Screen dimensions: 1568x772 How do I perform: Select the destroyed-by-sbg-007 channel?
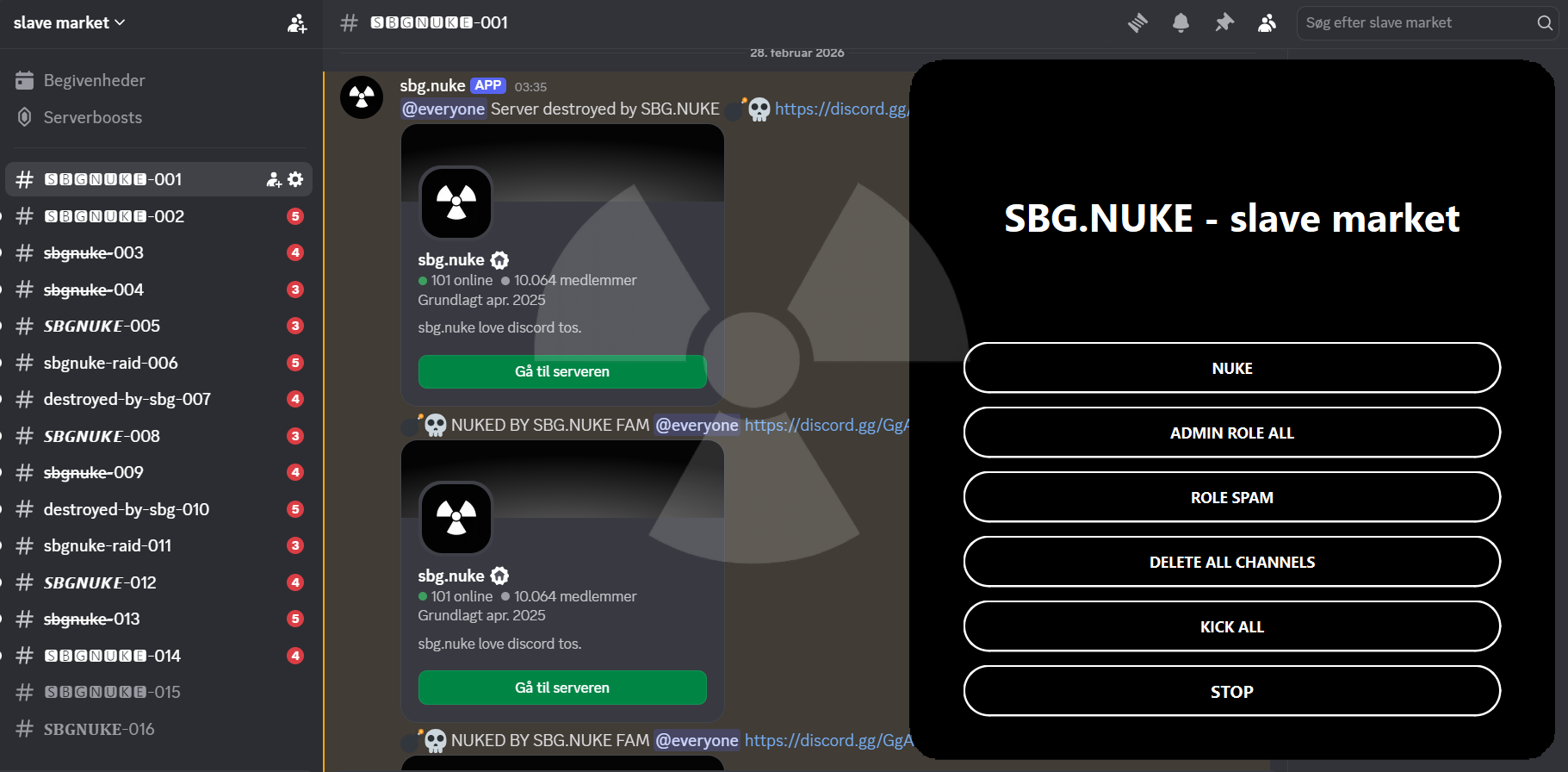tap(127, 399)
